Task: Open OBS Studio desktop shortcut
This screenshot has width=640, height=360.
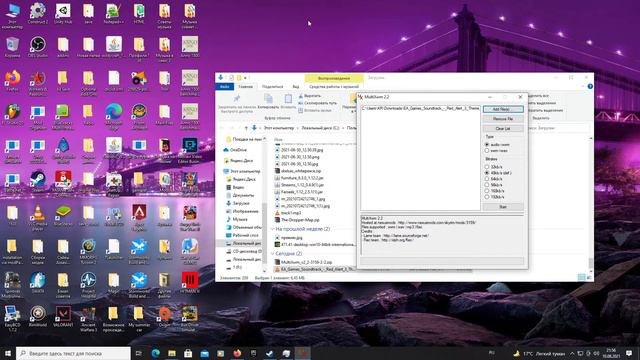Action: coord(38,47)
